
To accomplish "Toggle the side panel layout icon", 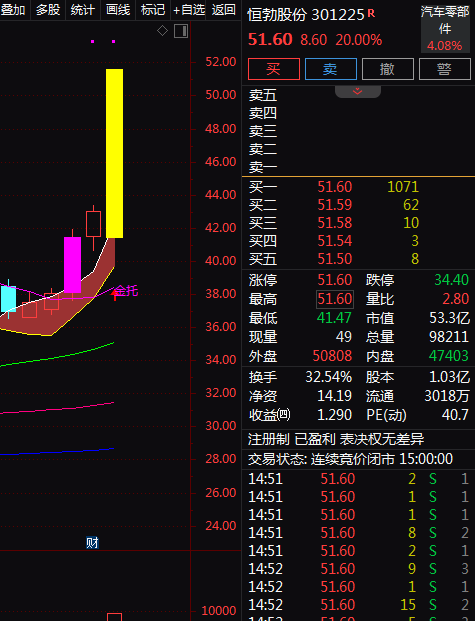I will [x=181, y=31].
